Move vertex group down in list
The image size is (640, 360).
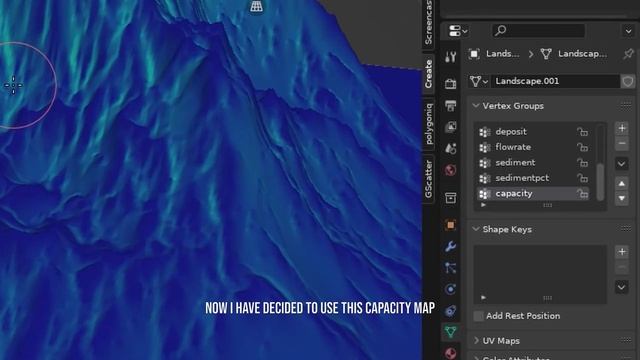point(622,198)
